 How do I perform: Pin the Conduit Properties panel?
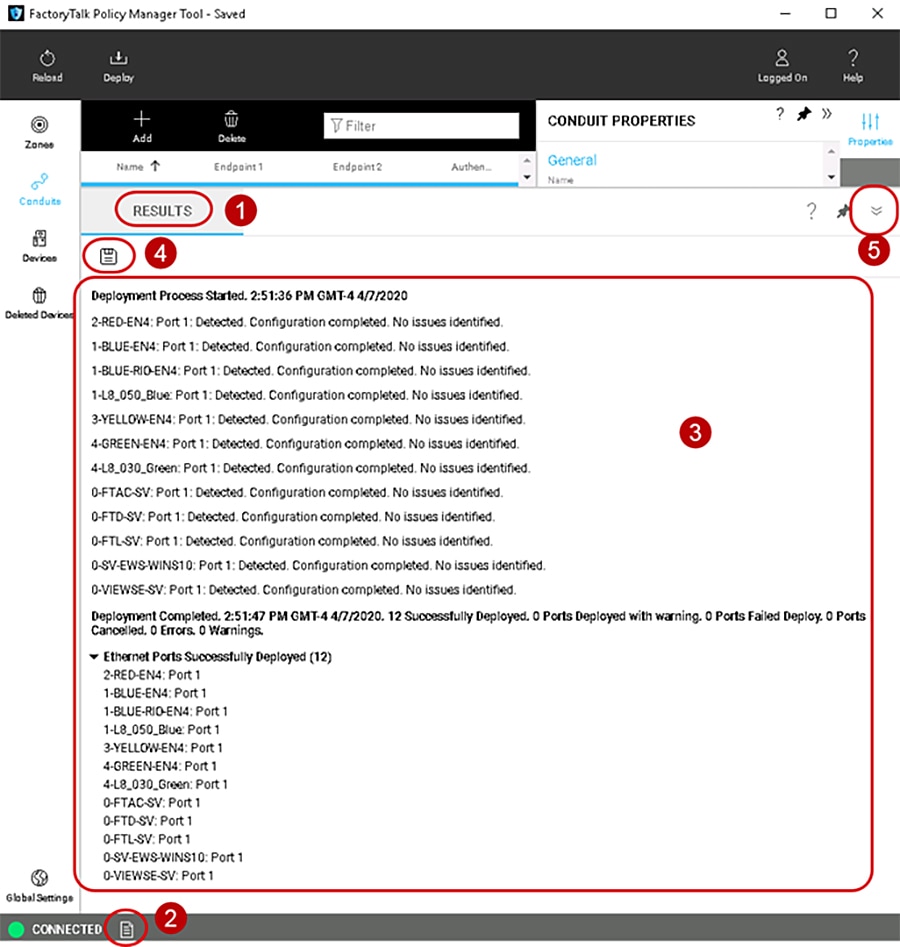coord(803,114)
